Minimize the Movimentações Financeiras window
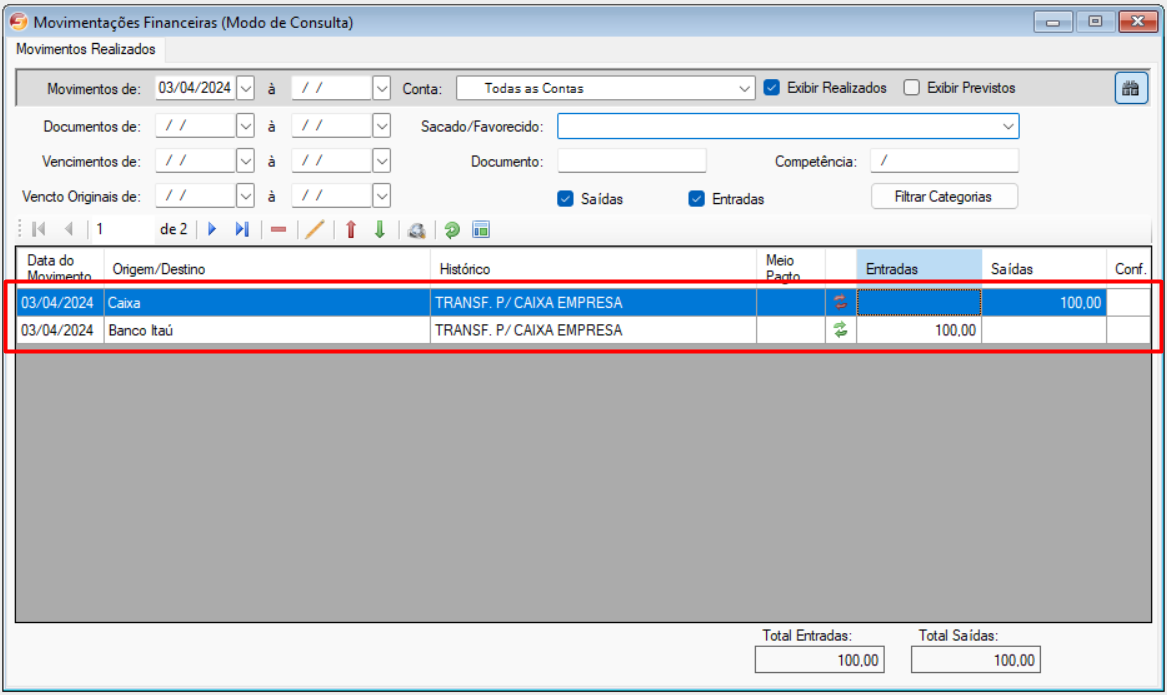This screenshot has width=1167, height=695. click(x=1052, y=22)
